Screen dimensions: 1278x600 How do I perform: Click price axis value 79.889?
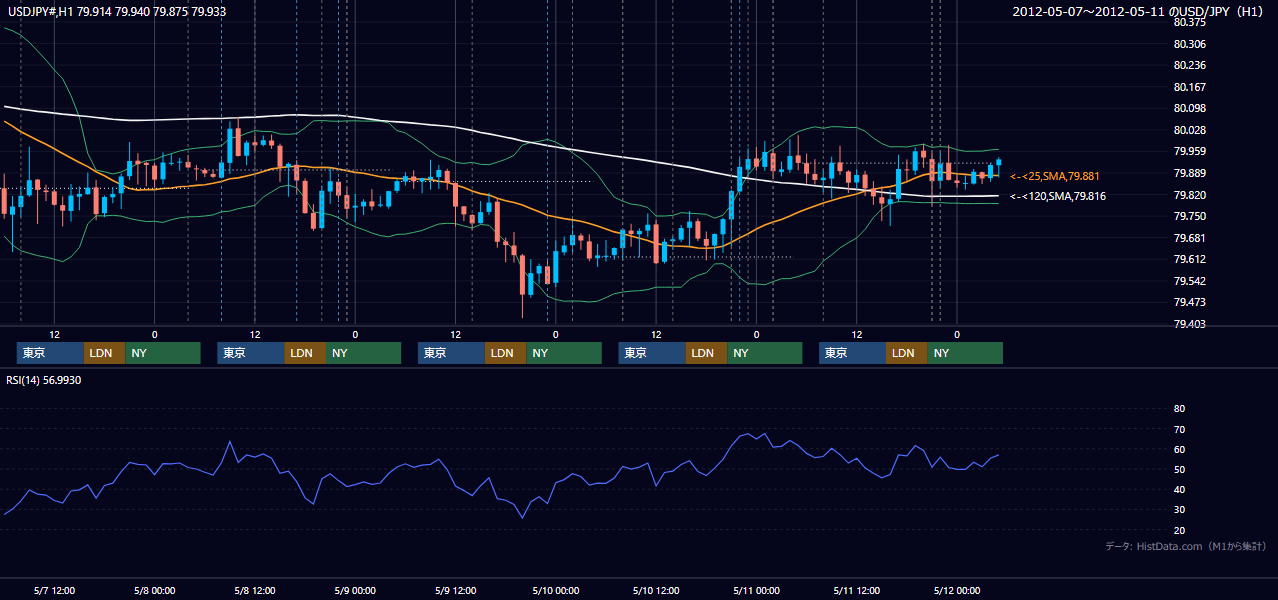[x=1189, y=173]
